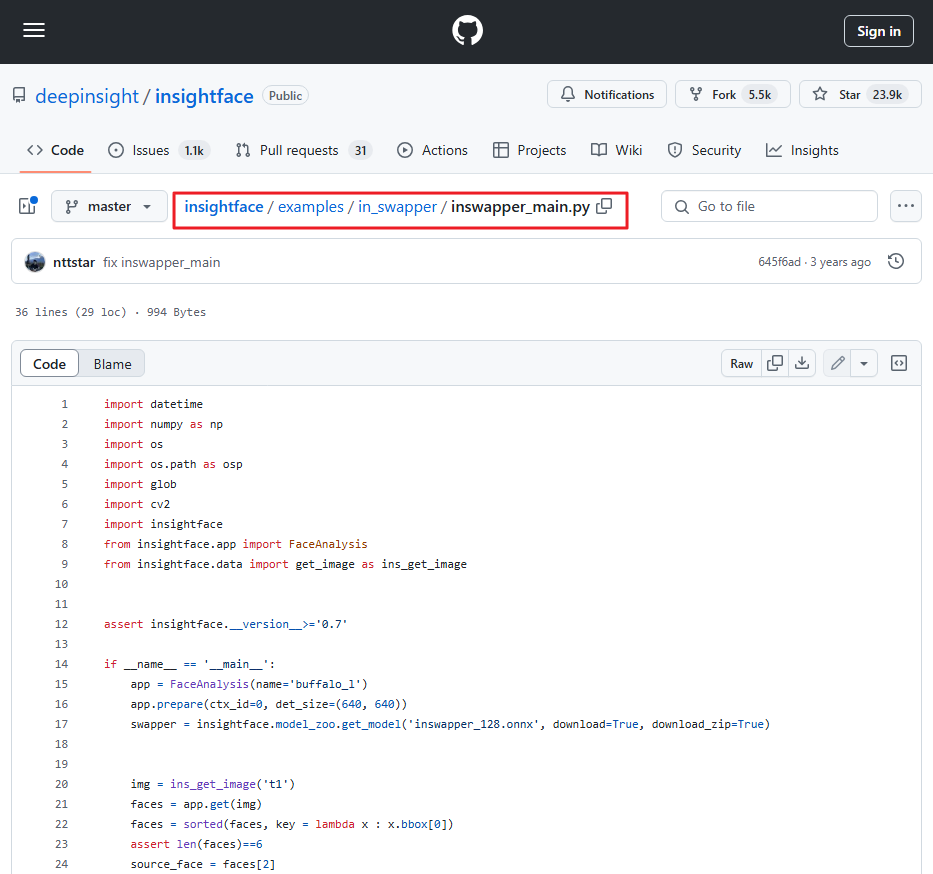
Task: Click line number 12
Action: tap(61, 624)
